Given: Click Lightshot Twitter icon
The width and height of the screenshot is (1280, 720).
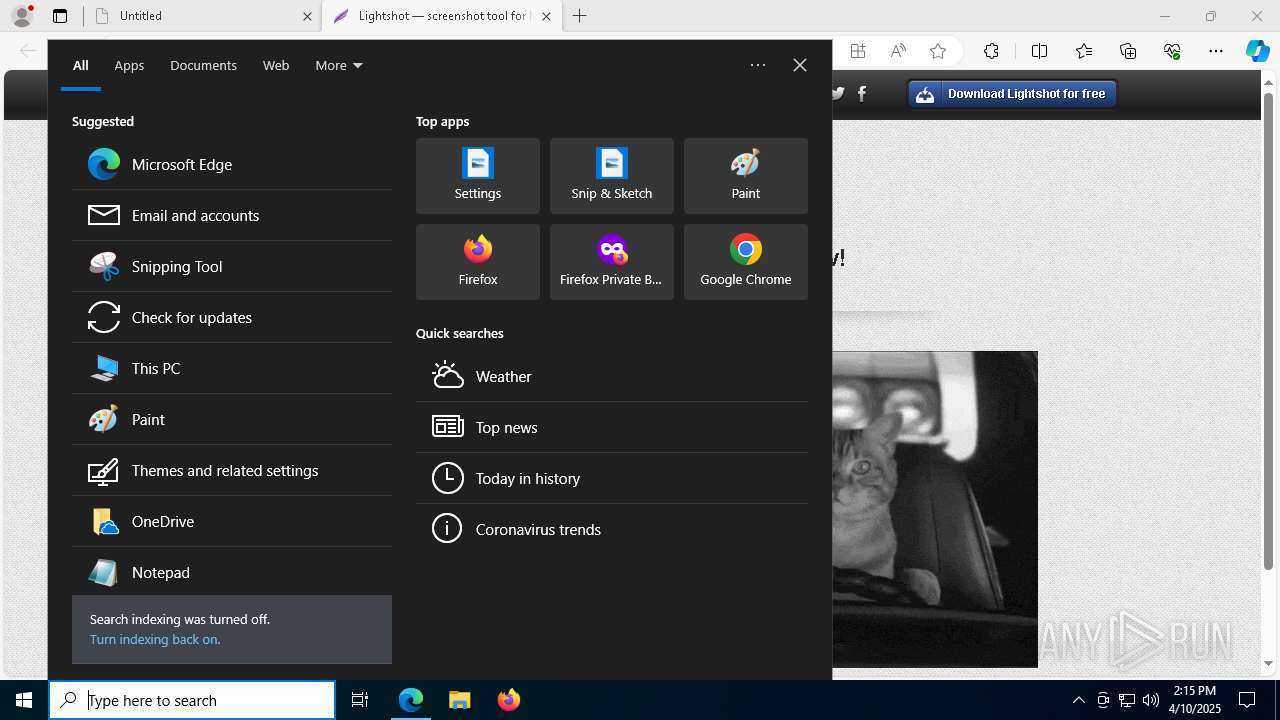Looking at the screenshot, I should click(x=838, y=93).
